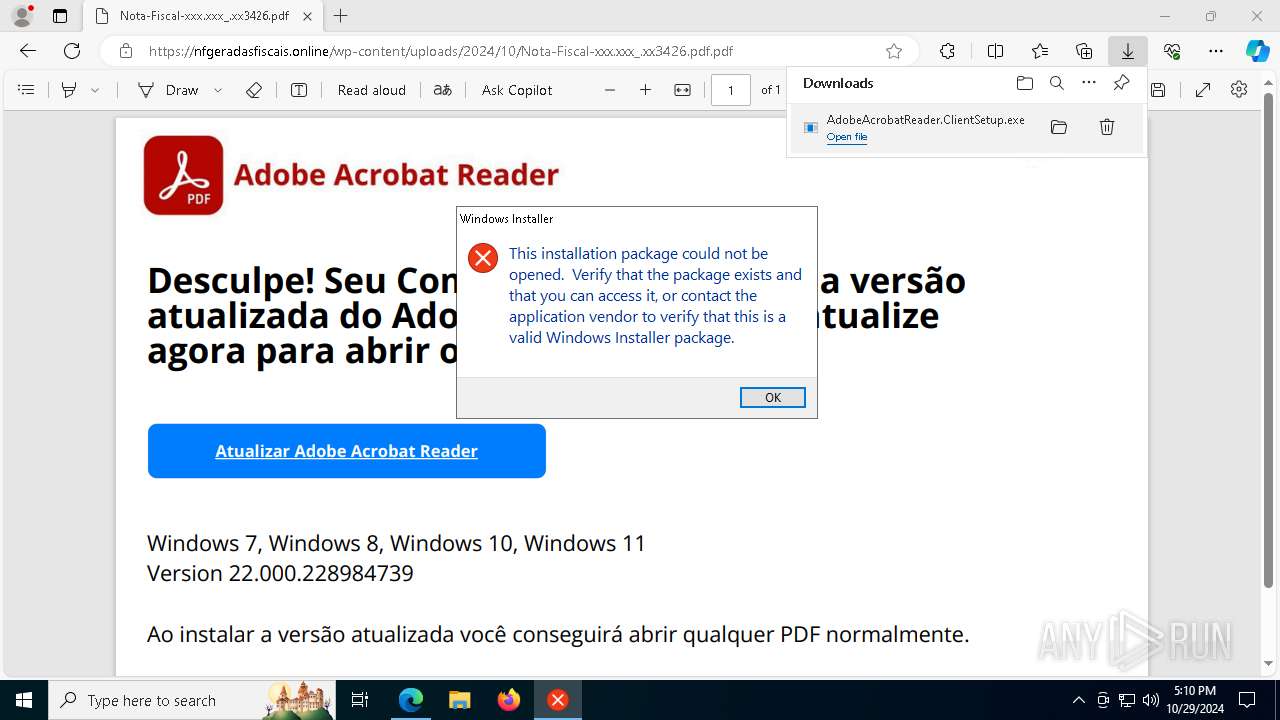The height and width of the screenshot is (720, 1280).
Task: Click the address bar URL
Action: click(x=441, y=51)
